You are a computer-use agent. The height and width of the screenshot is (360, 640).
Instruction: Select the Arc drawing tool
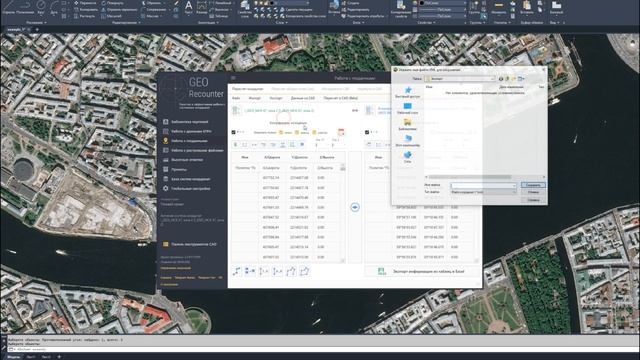pos(54,7)
